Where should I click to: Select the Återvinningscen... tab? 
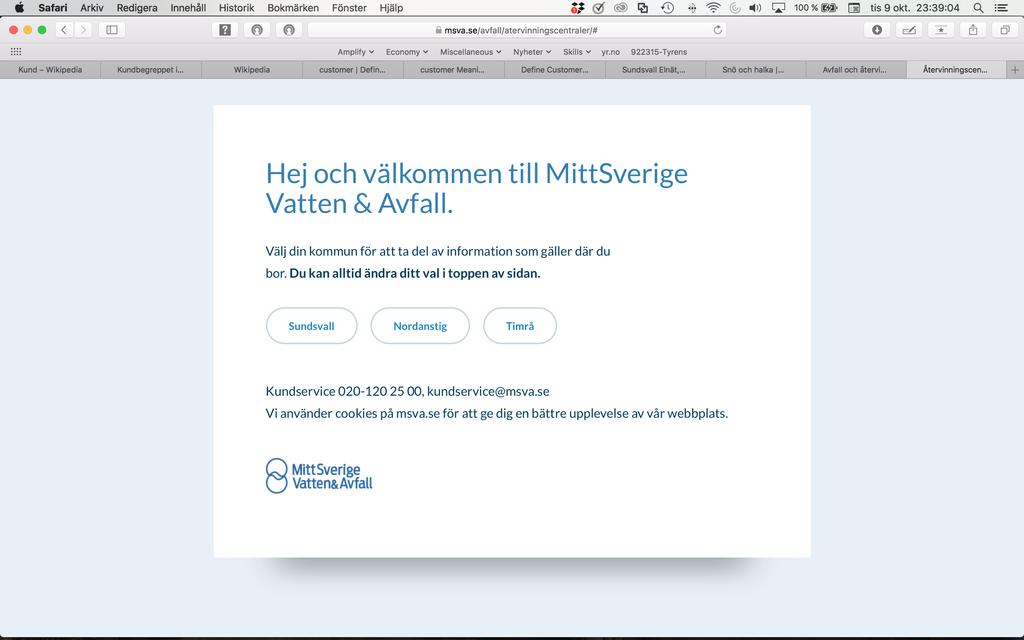point(957,70)
